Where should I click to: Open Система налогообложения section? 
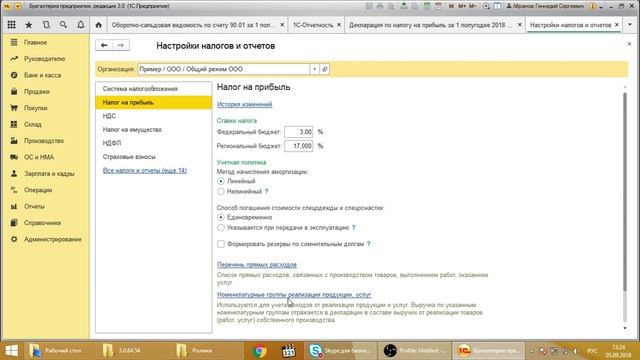153,89
